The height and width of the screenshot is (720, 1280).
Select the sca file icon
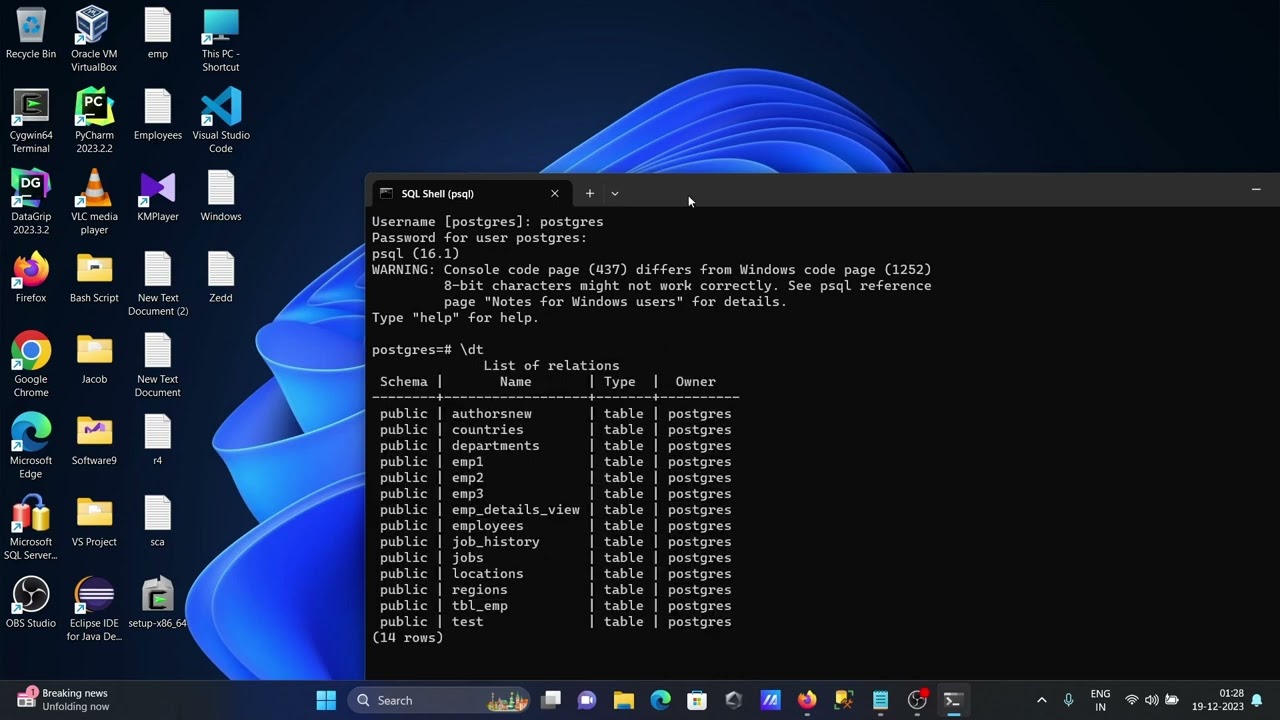[158, 521]
